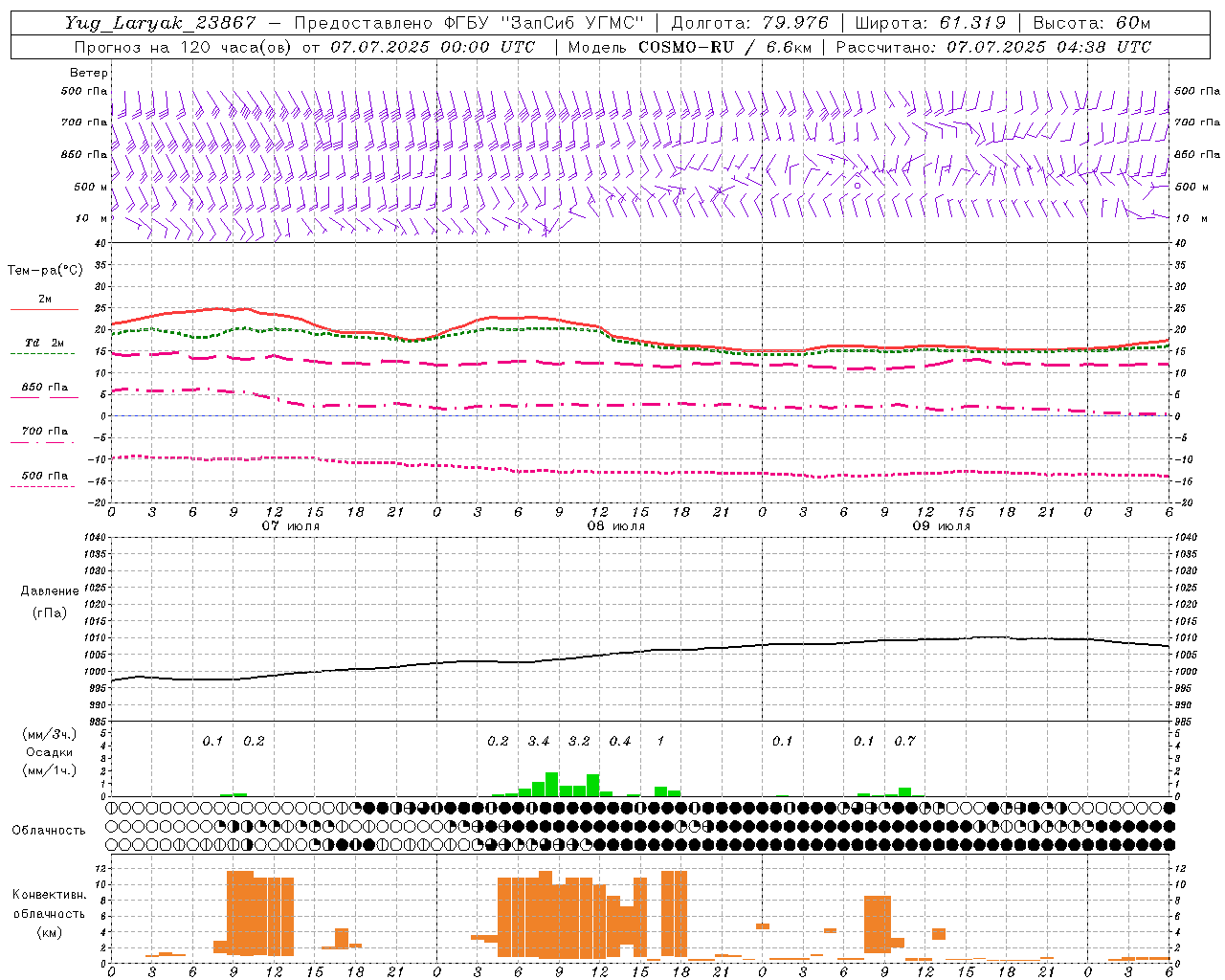Click the Давление pressure panel label

pos(50,591)
